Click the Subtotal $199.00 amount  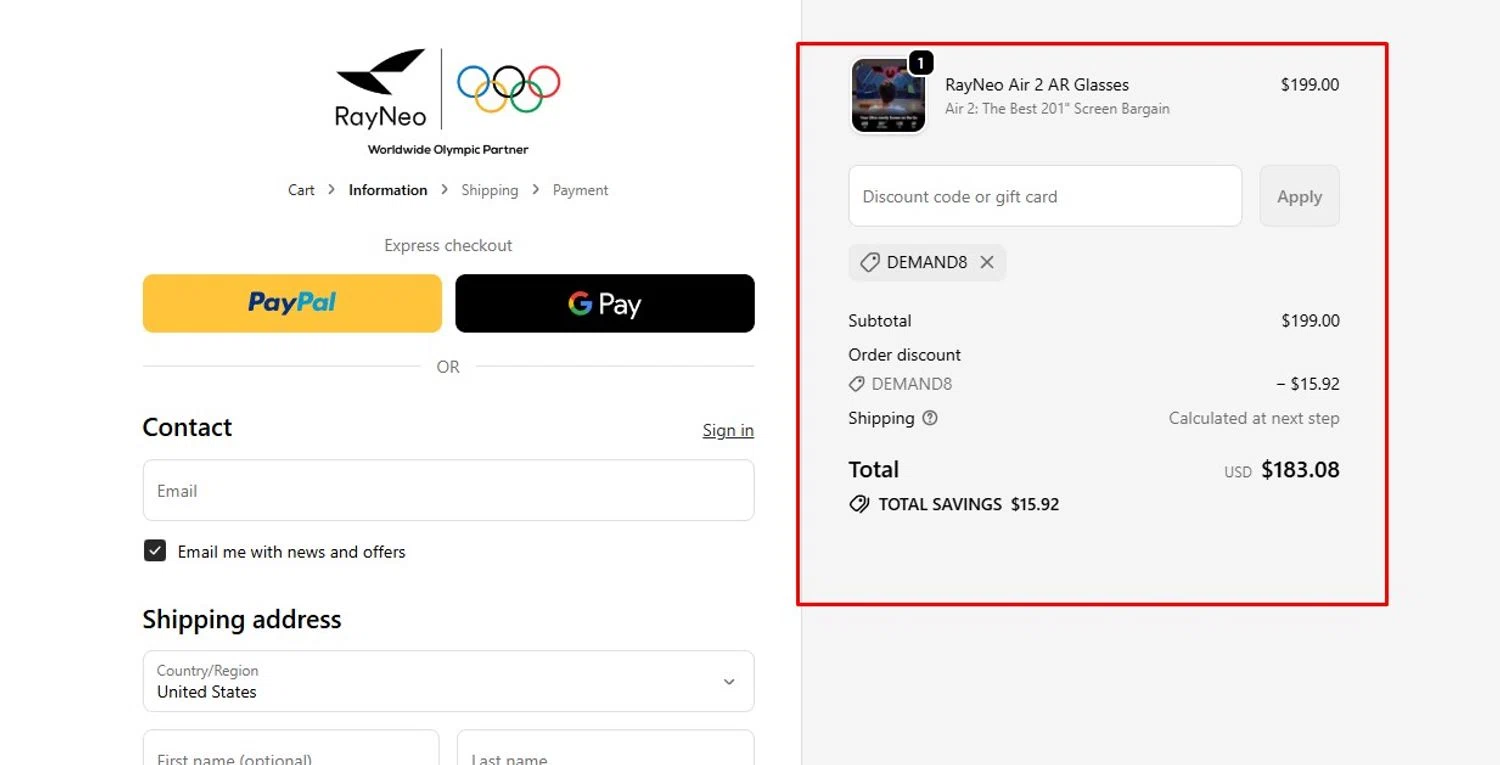point(1310,321)
